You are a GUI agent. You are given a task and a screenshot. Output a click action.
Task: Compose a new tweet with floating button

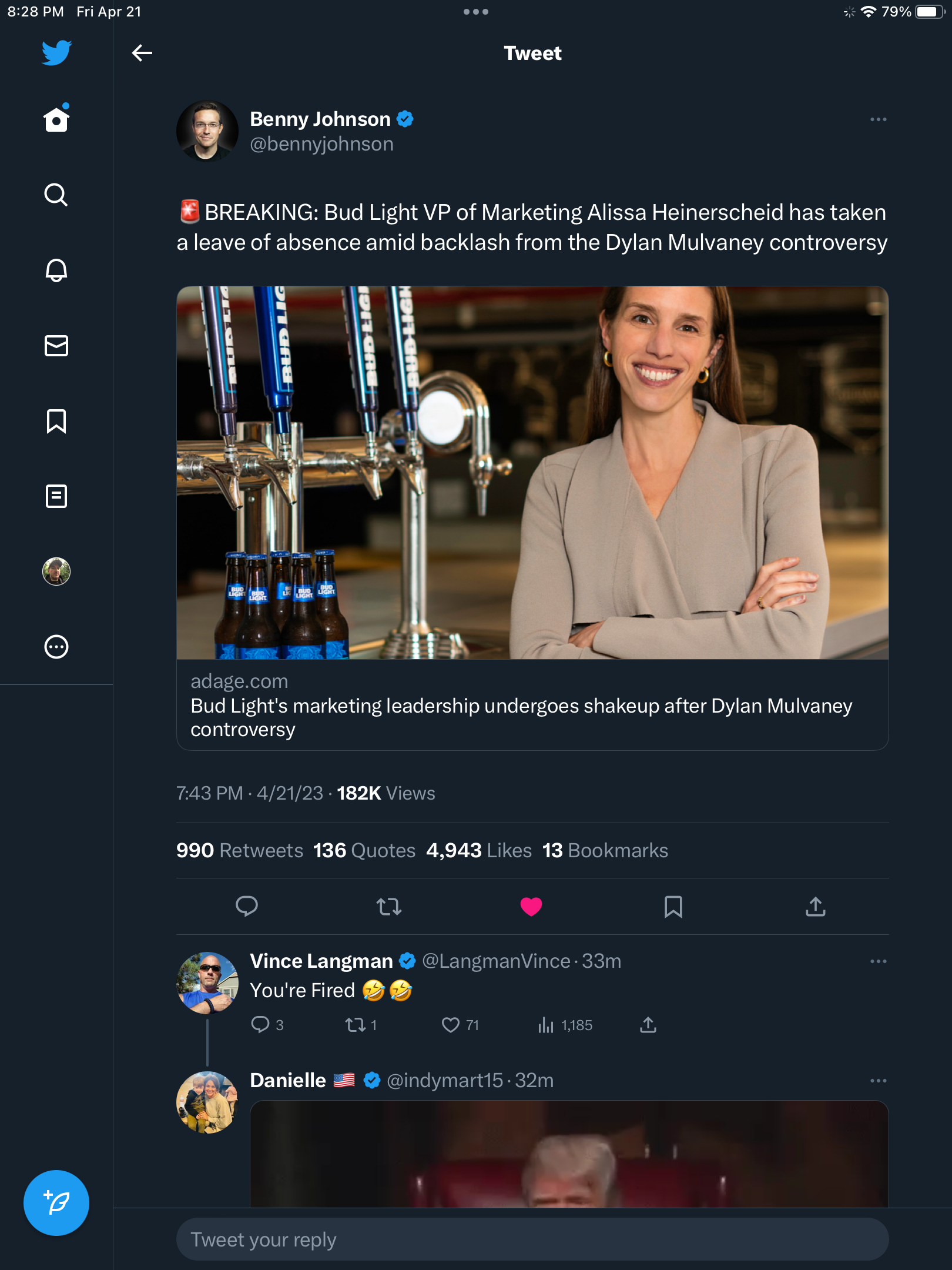56,1202
